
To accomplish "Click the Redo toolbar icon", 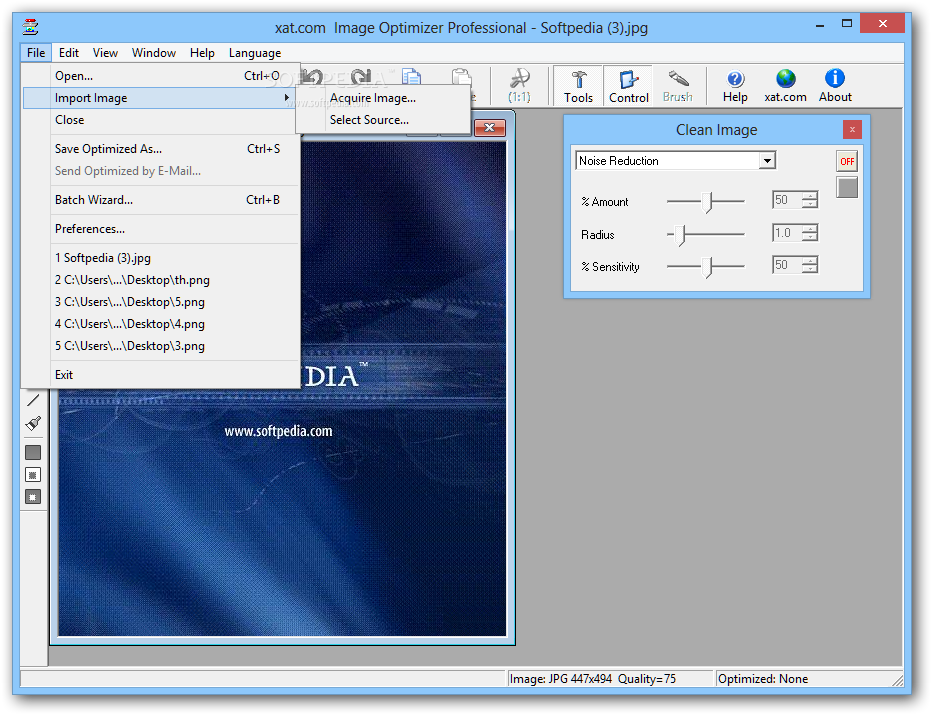I will point(361,77).
